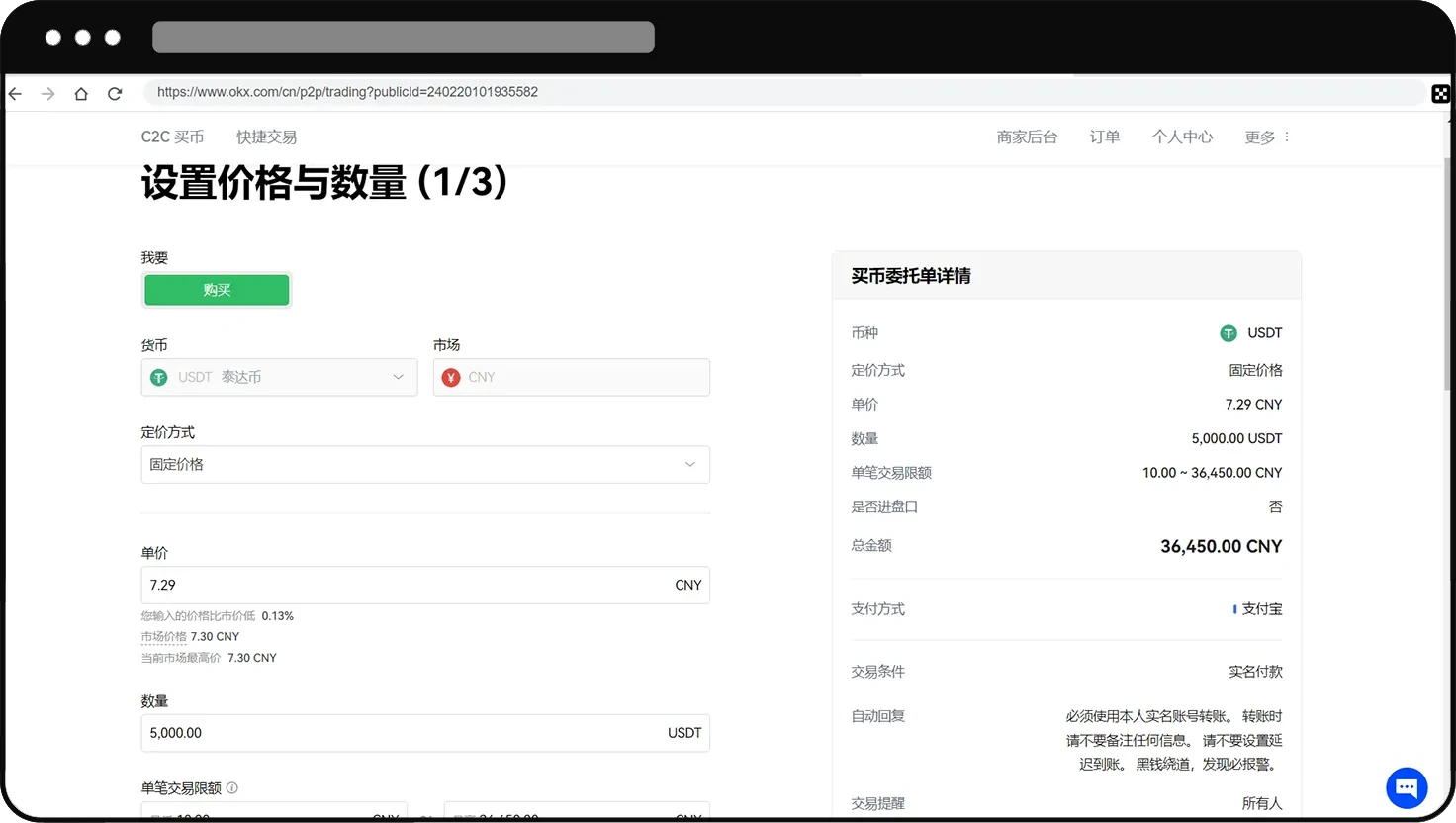
Task: Reload the page with the refresh icon
Action: [115, 93]
